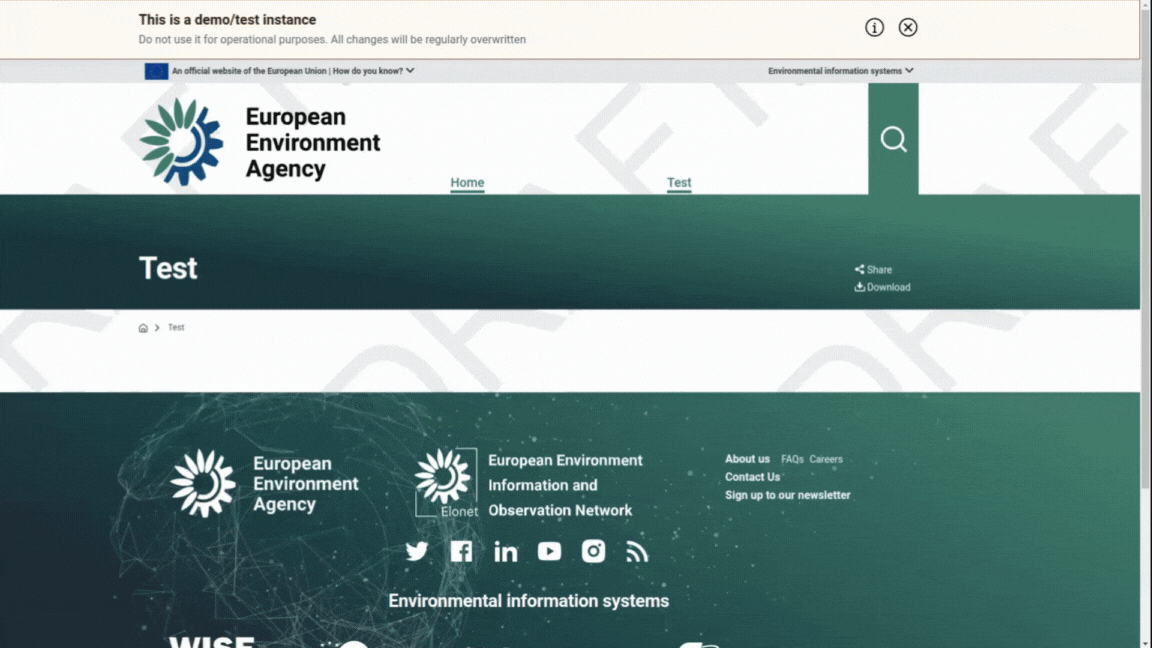Go to home via breadcrumb house icon
This screenshot has width=1152, height=648.
pos(143,328)
